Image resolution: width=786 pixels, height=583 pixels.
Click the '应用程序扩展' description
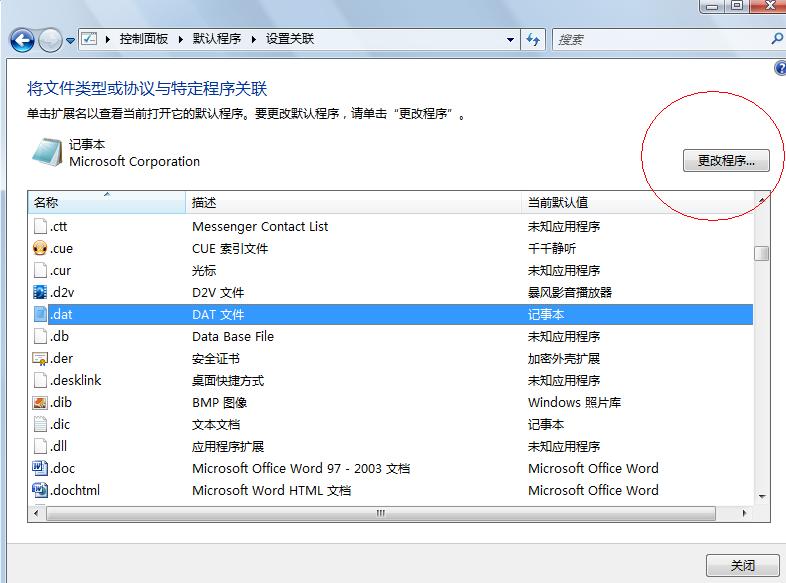tap(228, 446)
